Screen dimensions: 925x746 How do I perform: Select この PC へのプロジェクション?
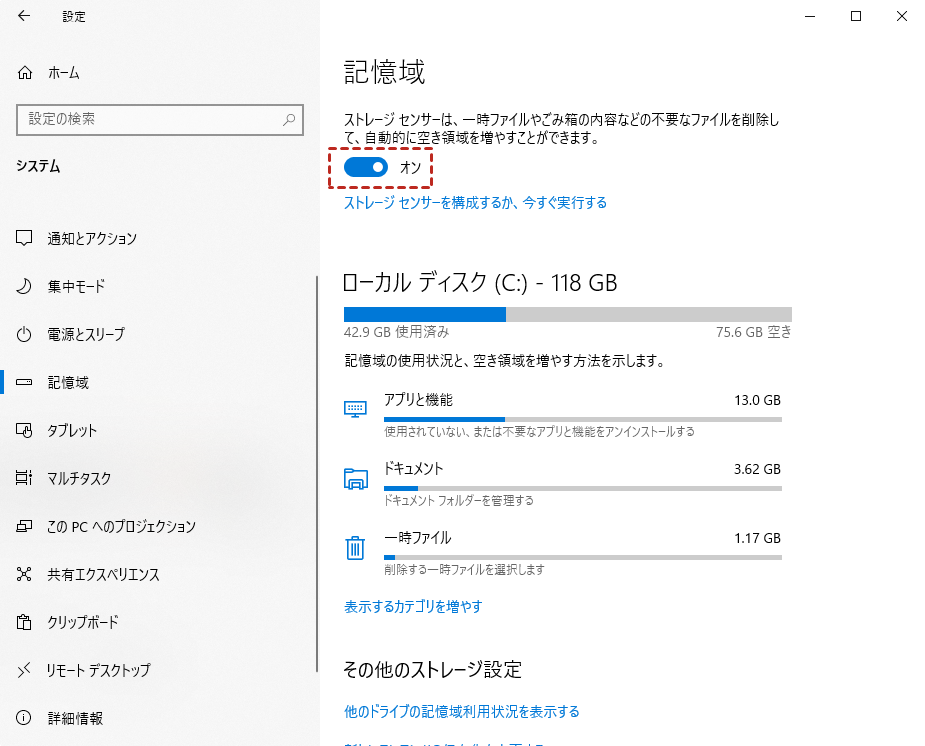pyautogui.click(x=122, y=526)
